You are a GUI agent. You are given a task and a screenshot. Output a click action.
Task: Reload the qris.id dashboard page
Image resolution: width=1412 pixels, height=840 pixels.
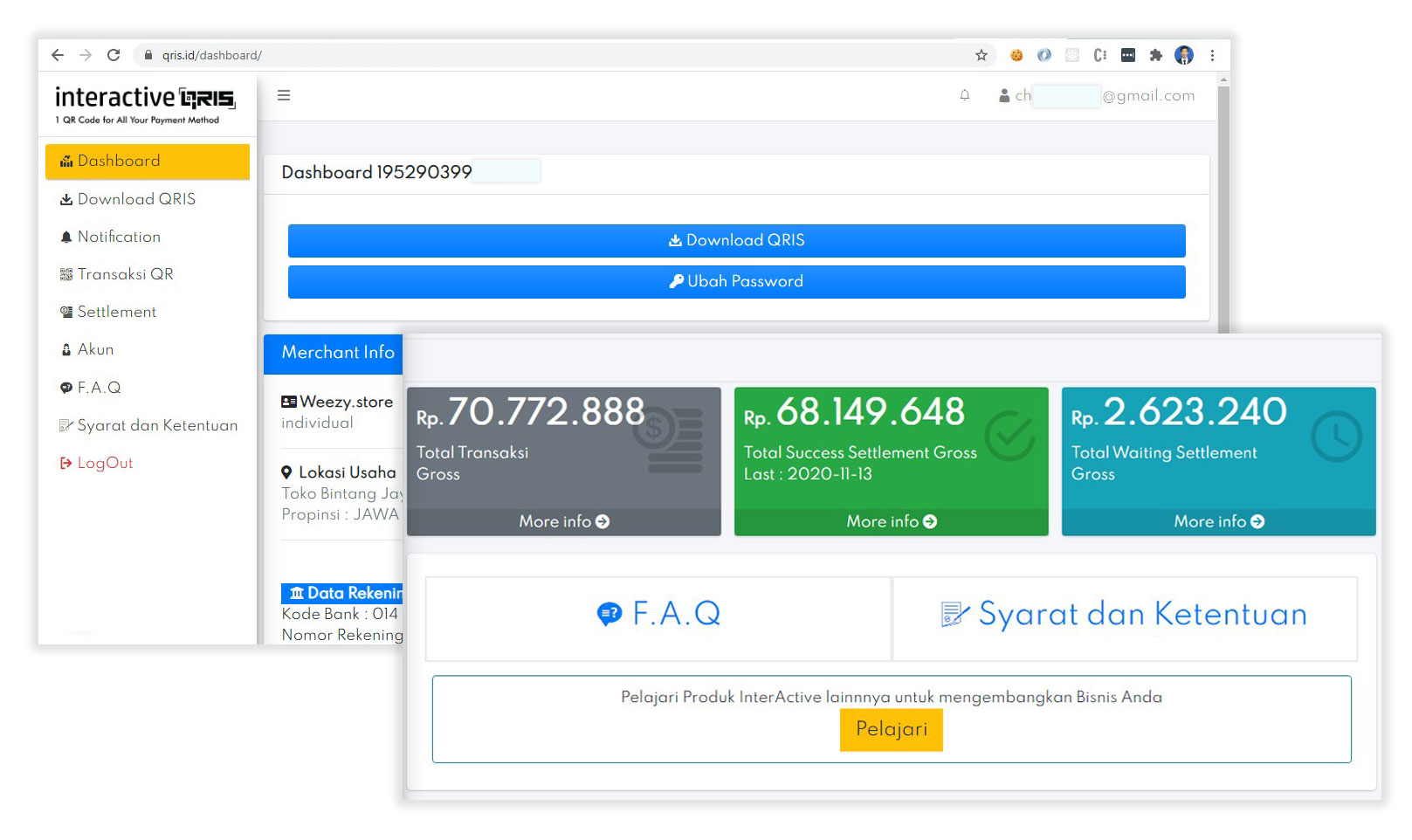[114, 55]
